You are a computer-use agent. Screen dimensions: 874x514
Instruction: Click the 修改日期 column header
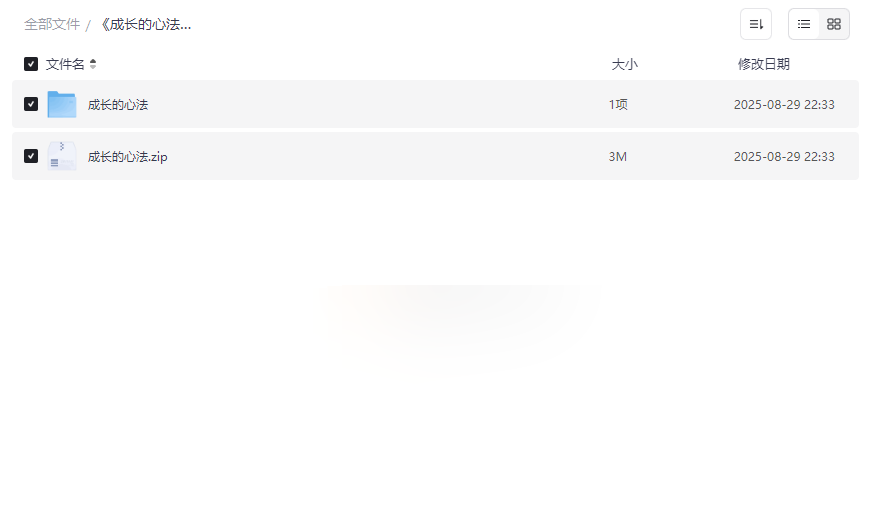pyautogui.click(x=763, y=64)
